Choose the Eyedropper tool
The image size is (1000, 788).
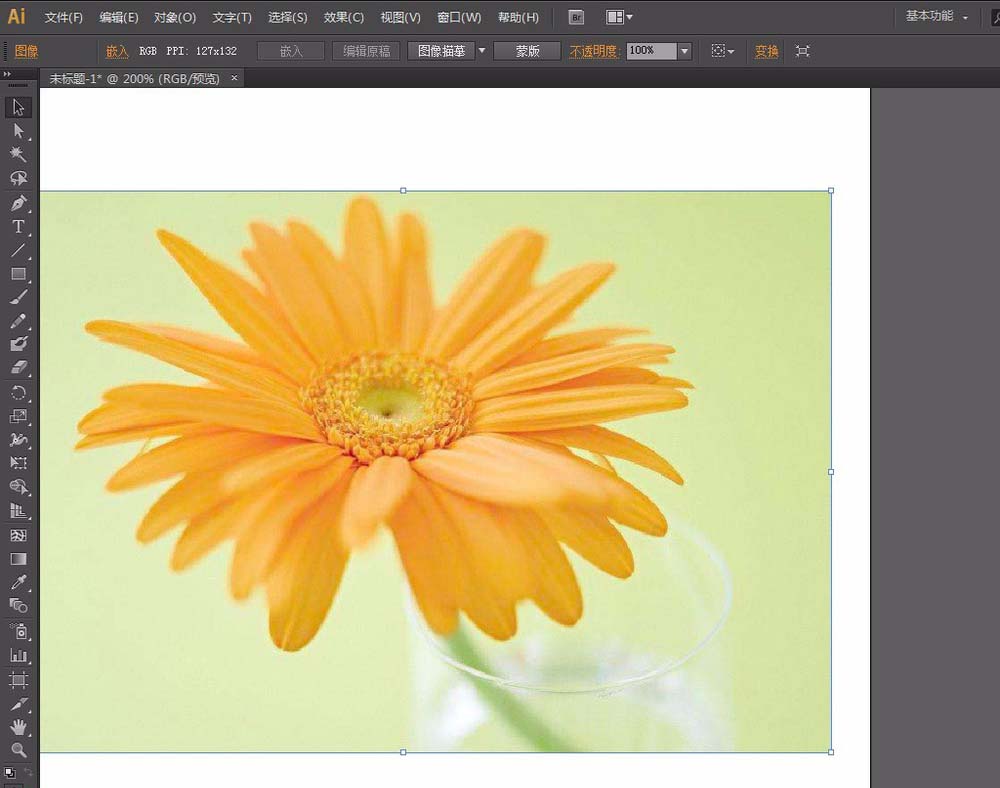click(18, 581)
